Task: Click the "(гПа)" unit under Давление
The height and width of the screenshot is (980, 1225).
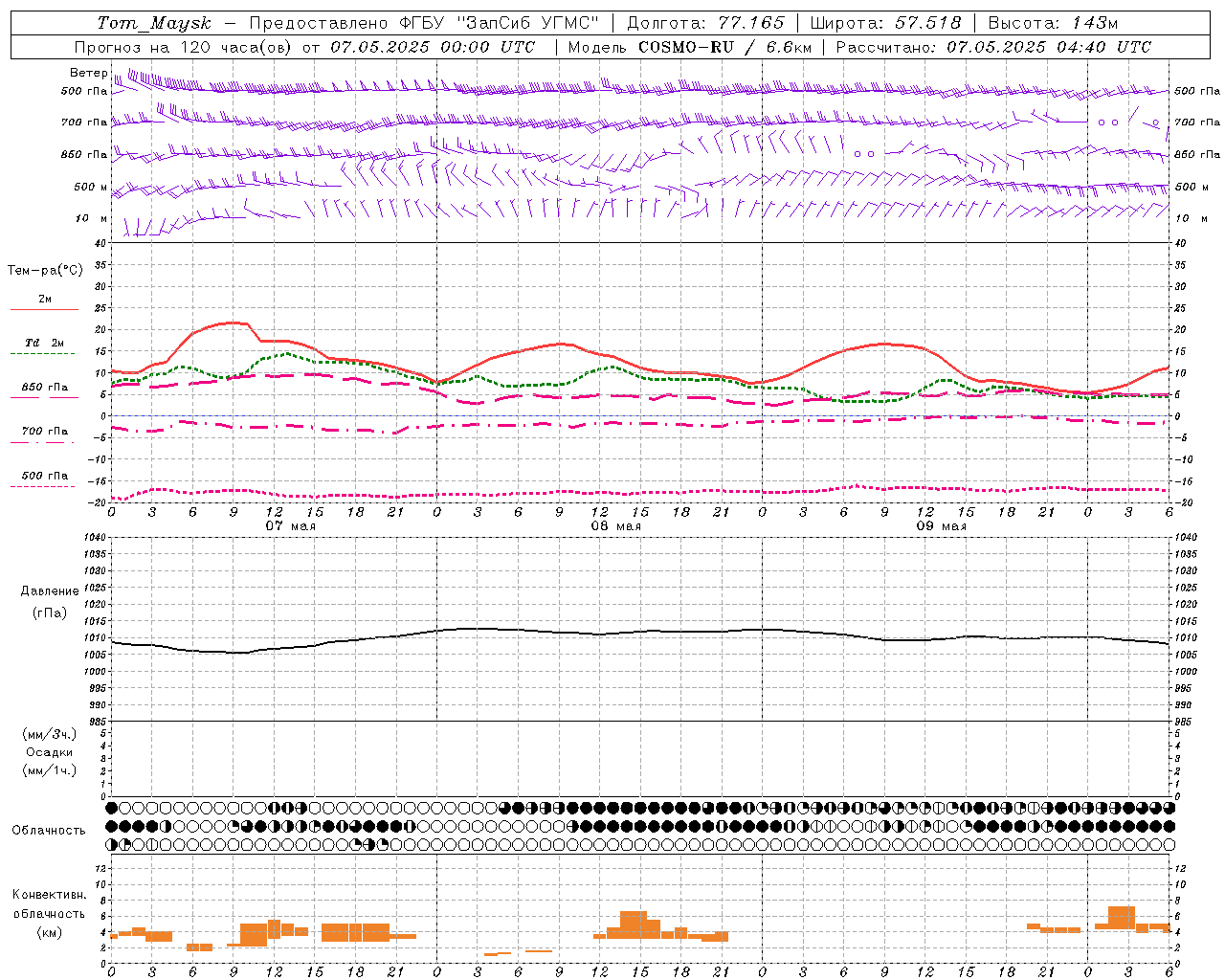Action: coord(49,612)
